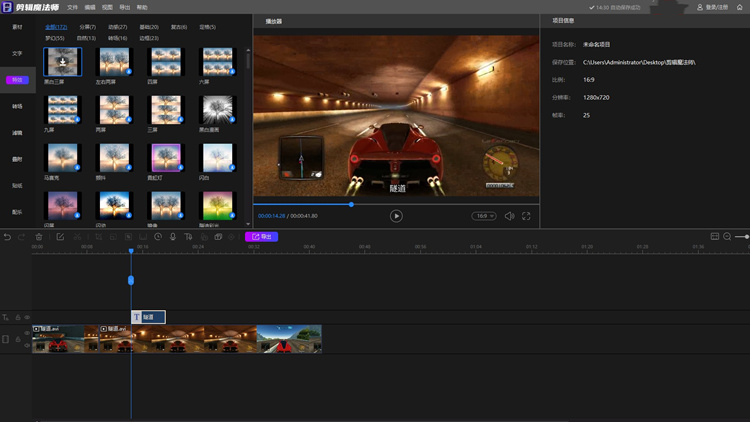Select the highlighted 特效 sidebar tab

[17, 80]
